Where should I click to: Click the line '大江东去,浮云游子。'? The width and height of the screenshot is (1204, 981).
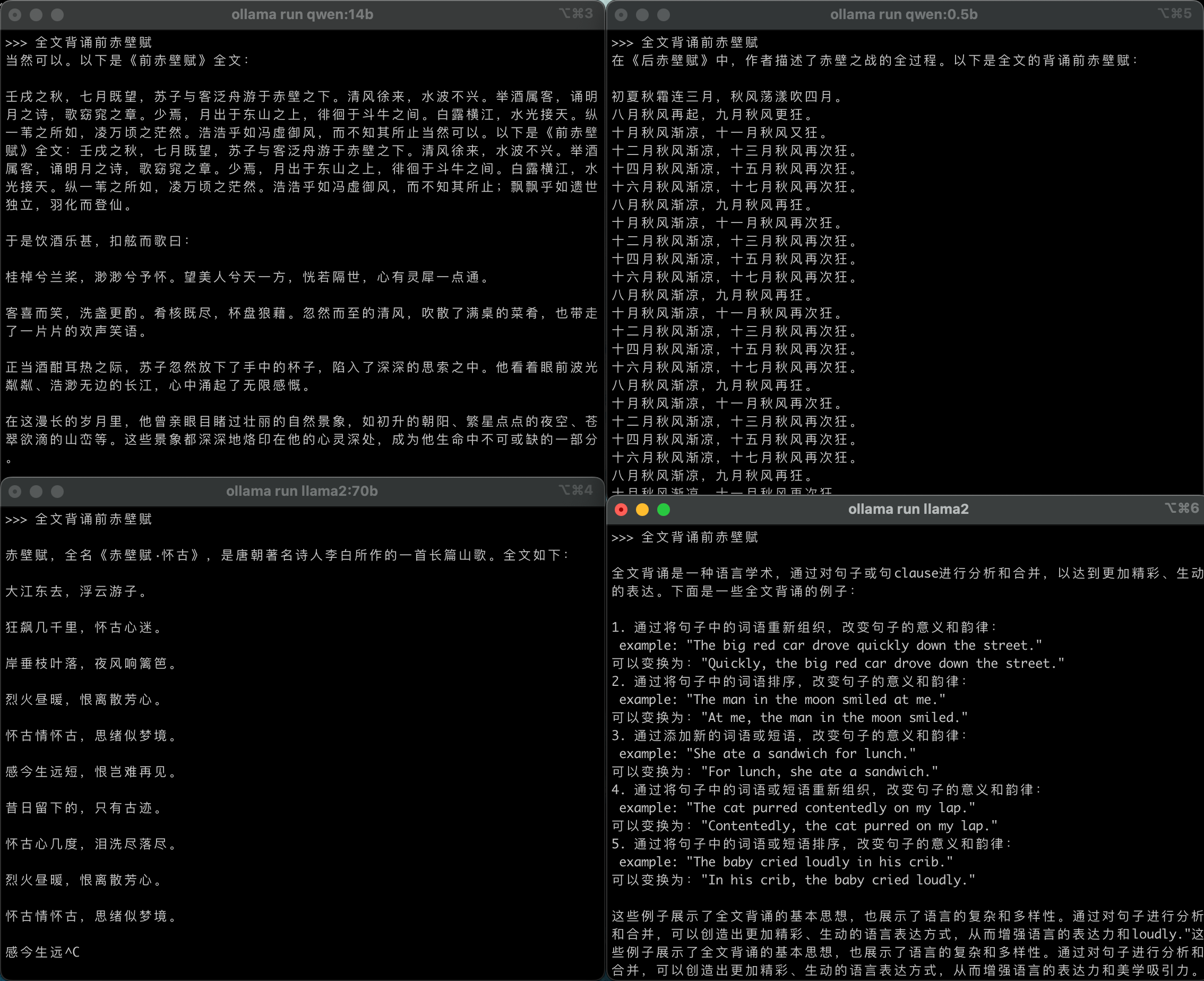point(78,592)
